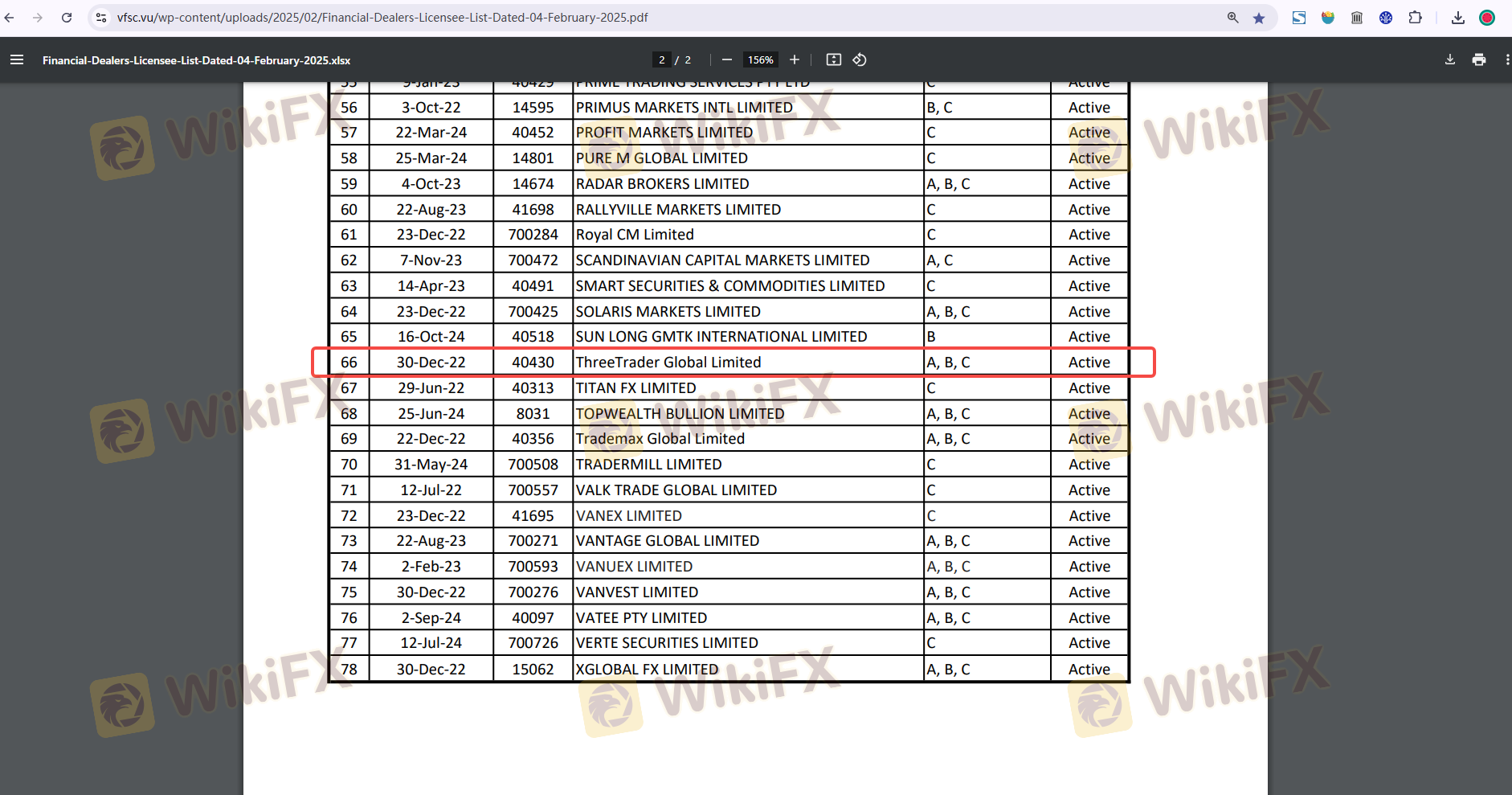Viewport: 1512px width, 795px height.
Task: Click the browser address bar URL
Action: coord(382,18)
